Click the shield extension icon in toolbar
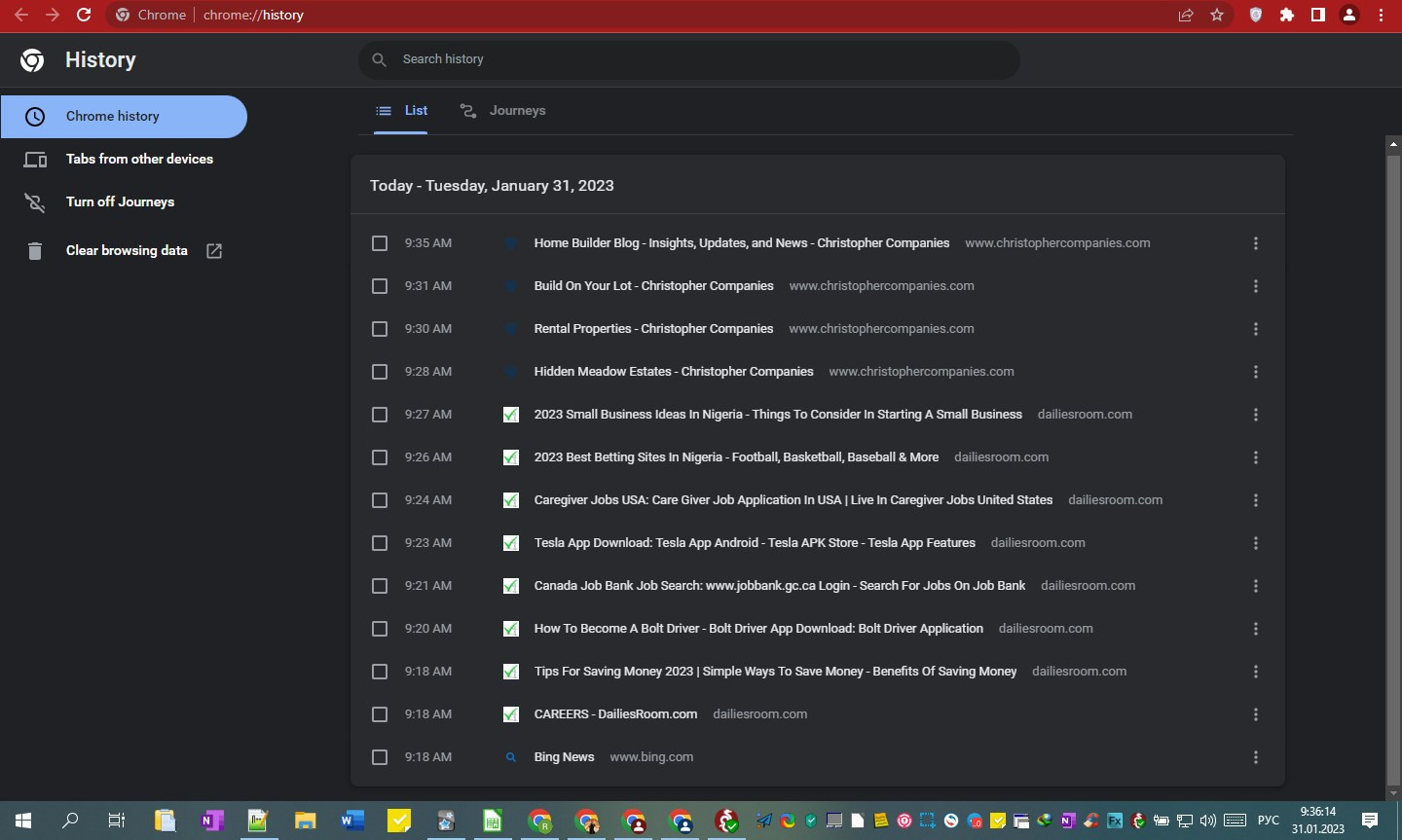Screen dimensions: 1402x840 coord(1256,15)
